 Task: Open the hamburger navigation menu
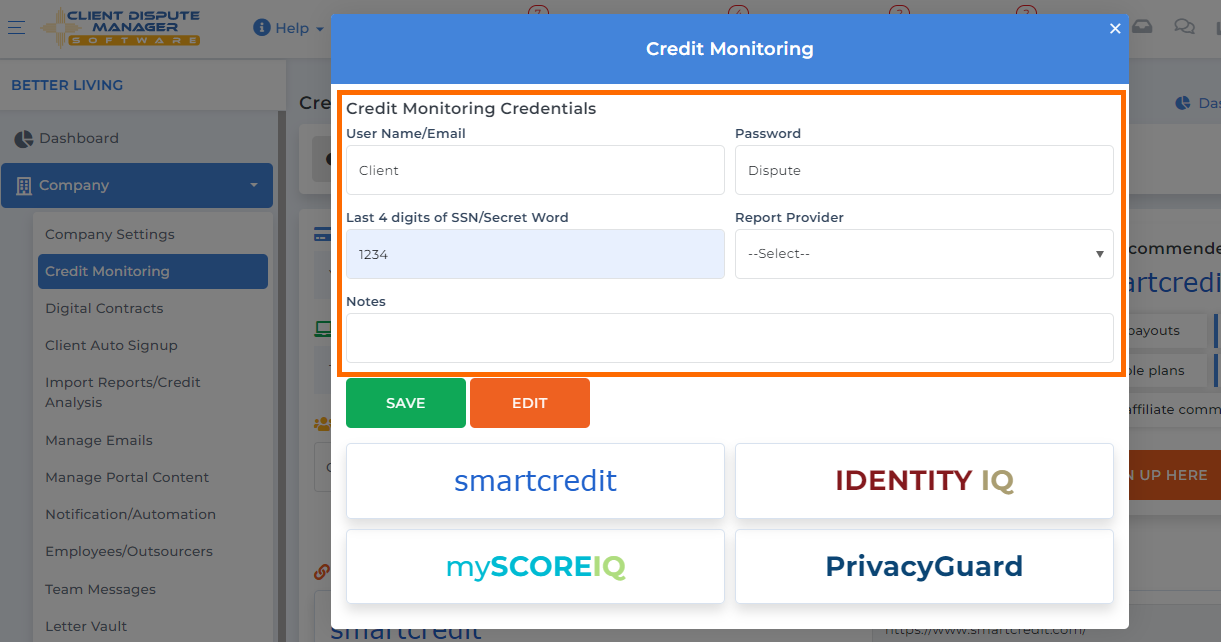click(17, 27)
